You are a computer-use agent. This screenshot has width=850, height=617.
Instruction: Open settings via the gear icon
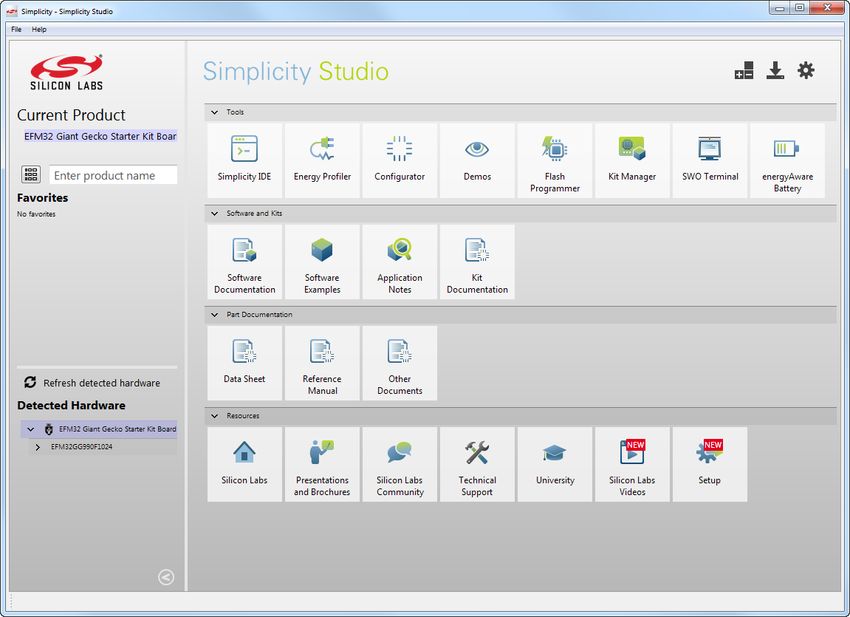(806, 70)
